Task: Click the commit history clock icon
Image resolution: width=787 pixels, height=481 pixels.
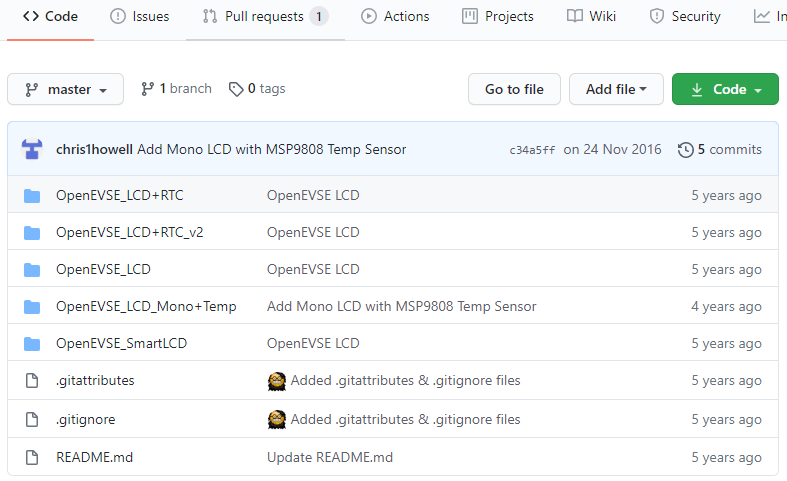Action: coord(686,150)
